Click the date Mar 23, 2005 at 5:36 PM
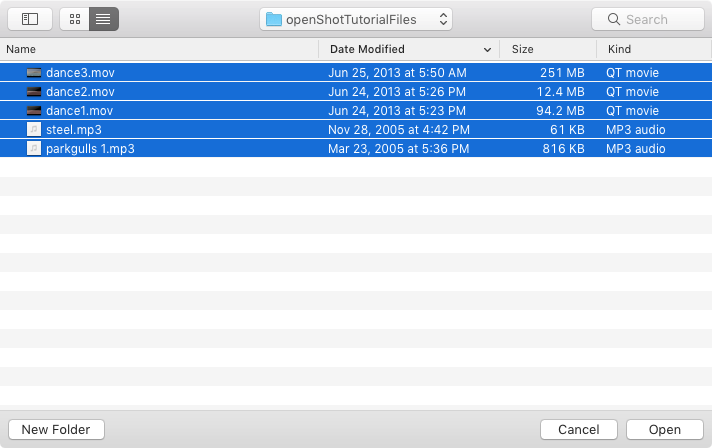Image resolution: width=712 pixels, height=448 pixels. pos(398,149)
